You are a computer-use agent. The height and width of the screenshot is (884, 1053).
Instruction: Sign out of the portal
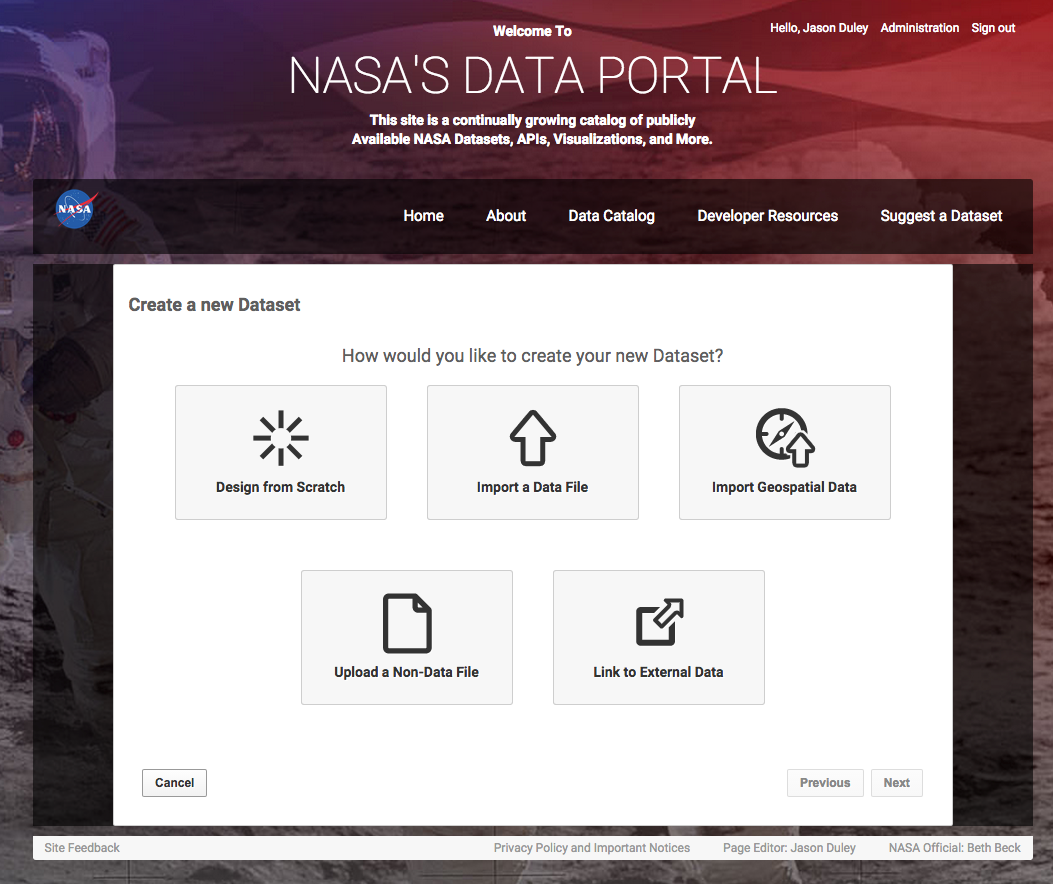click(x=993, y=28)
